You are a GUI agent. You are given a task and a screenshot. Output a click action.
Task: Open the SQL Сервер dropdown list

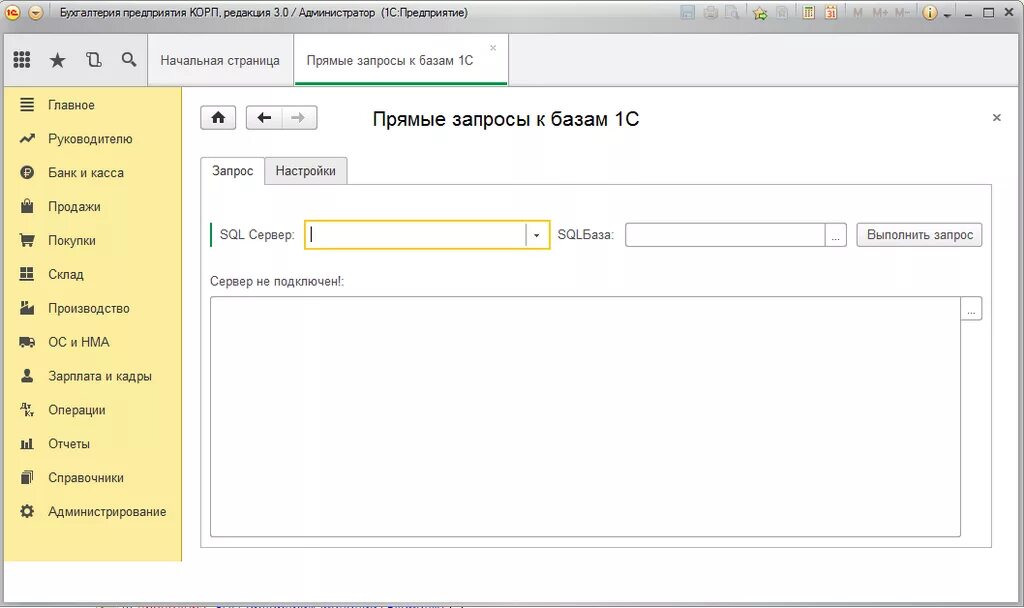point(536,234)
